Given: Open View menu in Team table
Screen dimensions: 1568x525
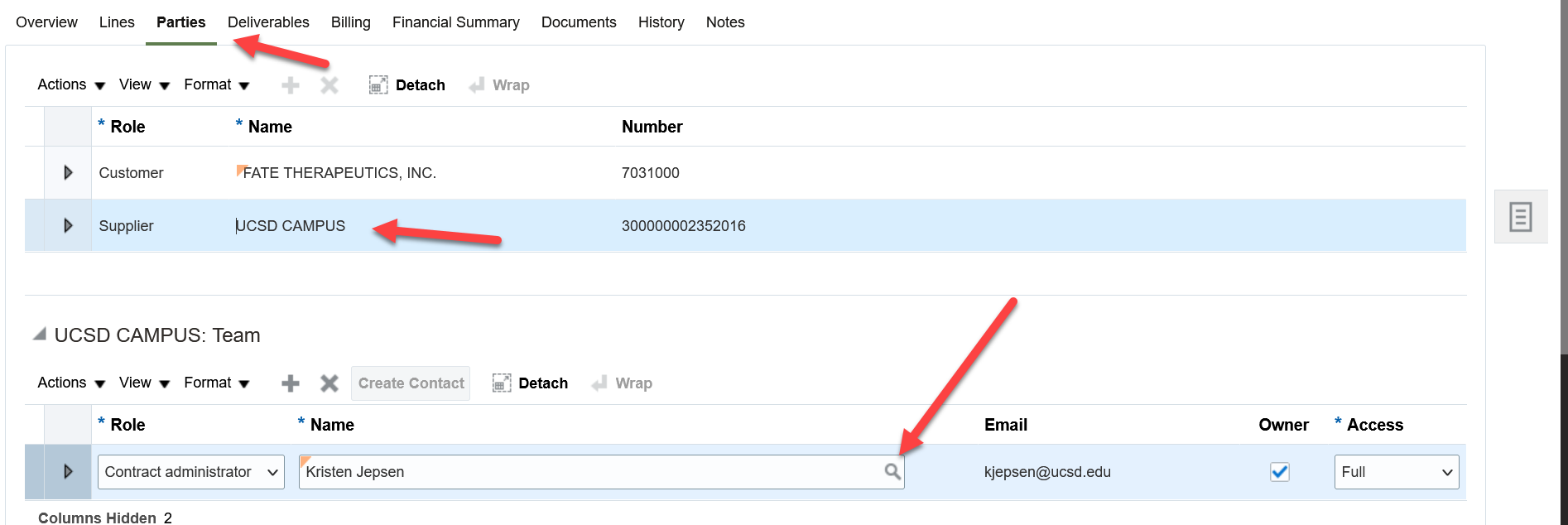Looking at the screenshot, I should [144, 383].
